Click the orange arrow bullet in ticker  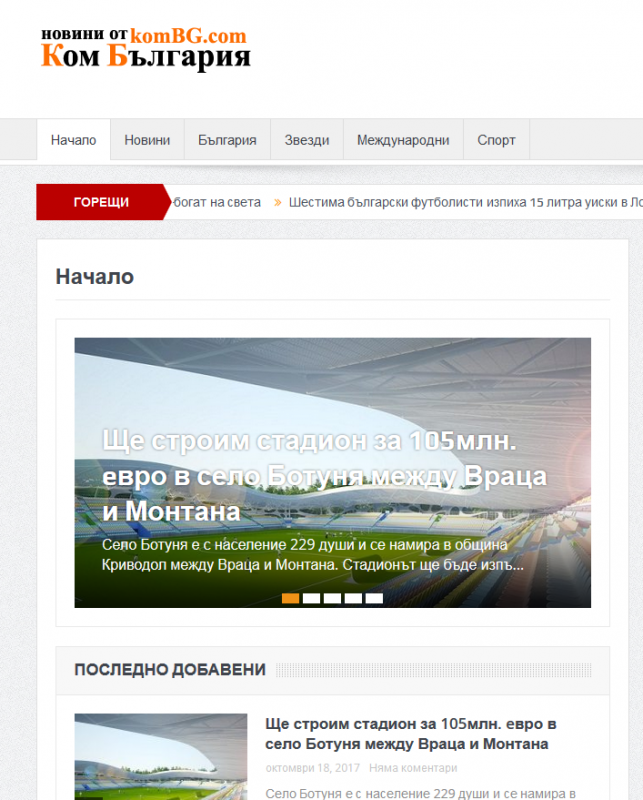(x=278, y=202)
